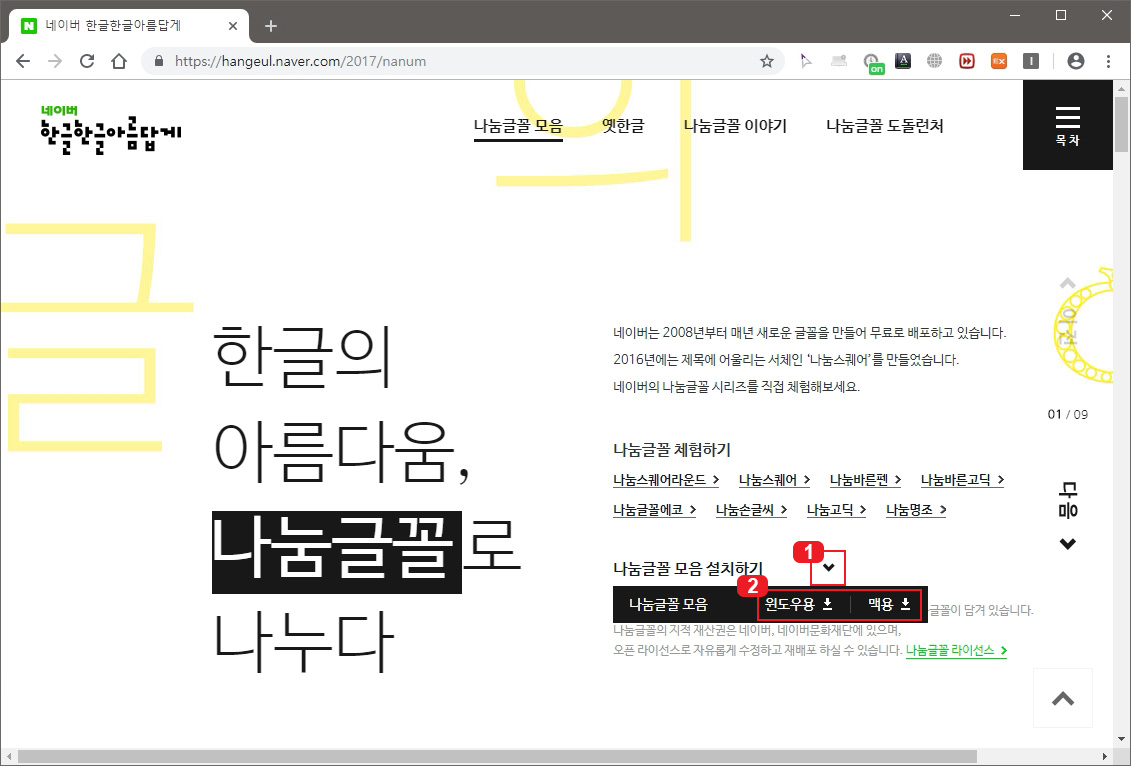The width and height of the screenshot is (1131, 766).
Task: Click the cursor-shaped extension icon
Action: click(806, 61)
